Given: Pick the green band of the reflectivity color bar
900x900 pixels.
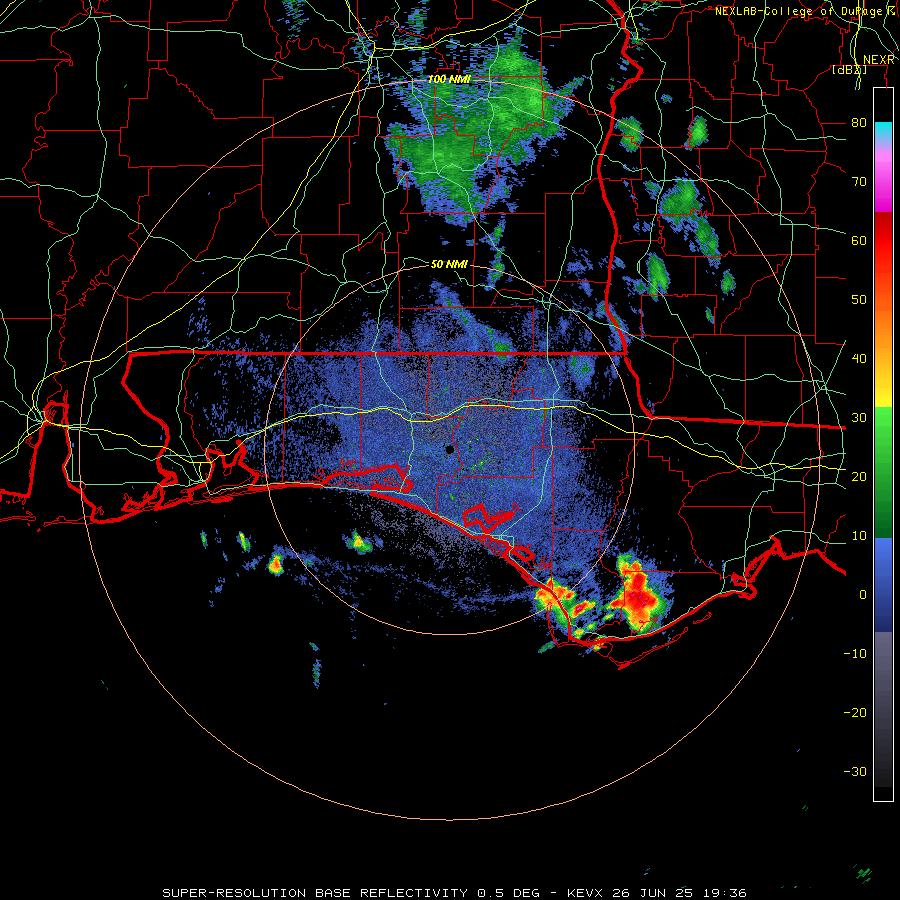Looking at the screenshot, I should [x=883, y=472].
